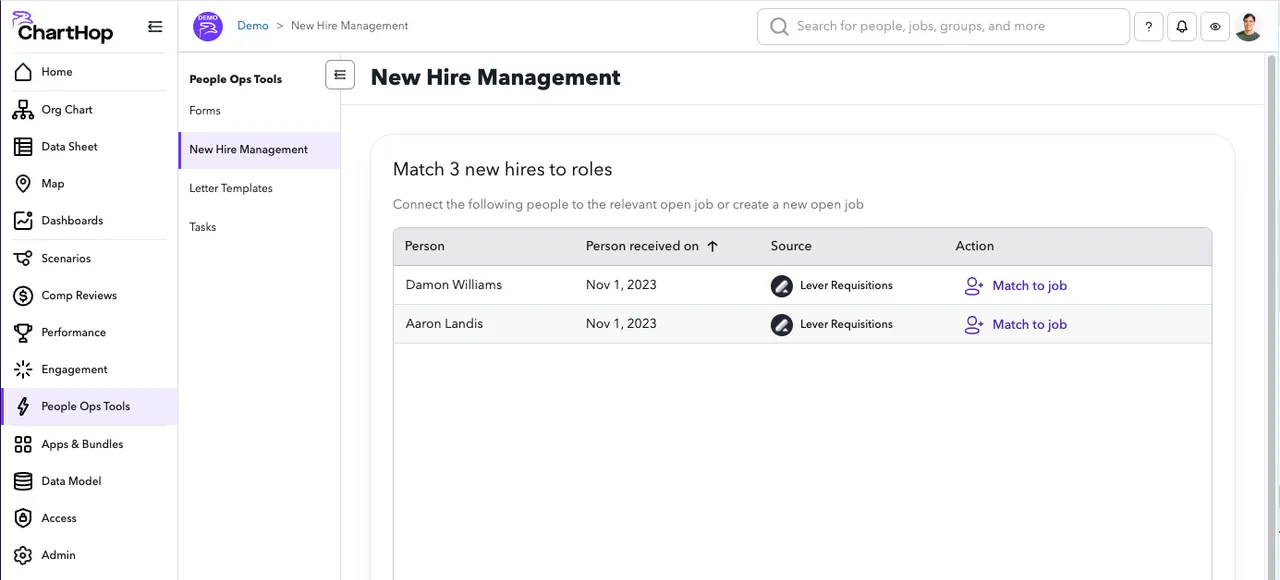Image resolution: width=1280 pixels, height=580 pixels.
Task: Toggle the People Ops Tools panel collapse button
Action: [x=340, y=74]
